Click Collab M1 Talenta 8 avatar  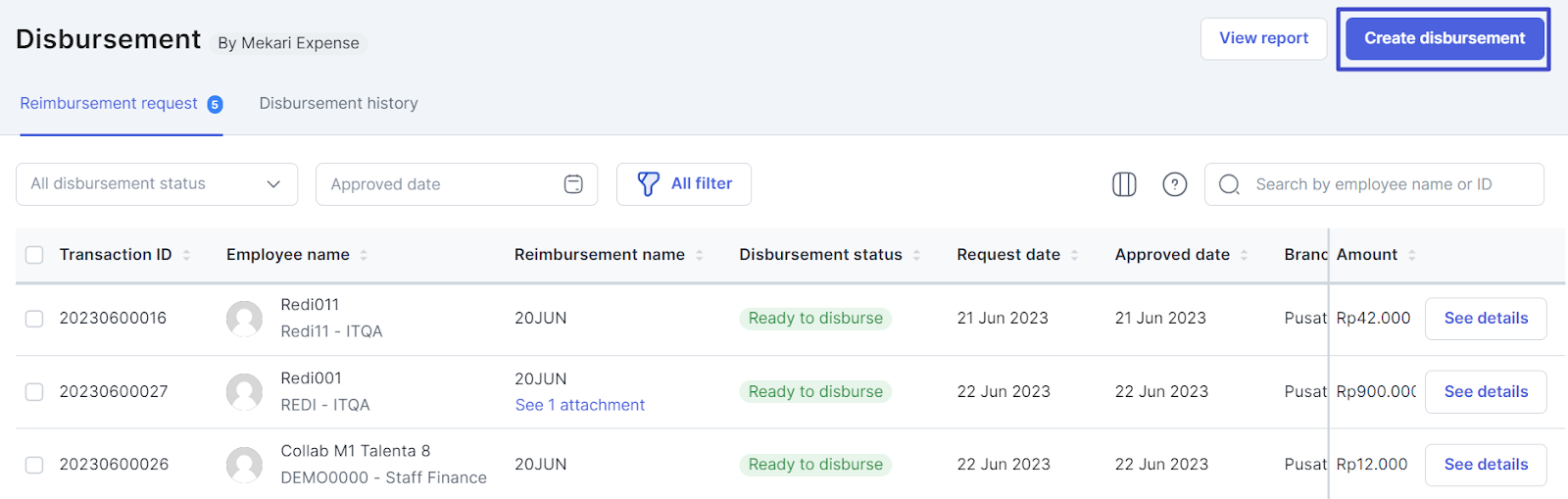[x=244, y=465]
